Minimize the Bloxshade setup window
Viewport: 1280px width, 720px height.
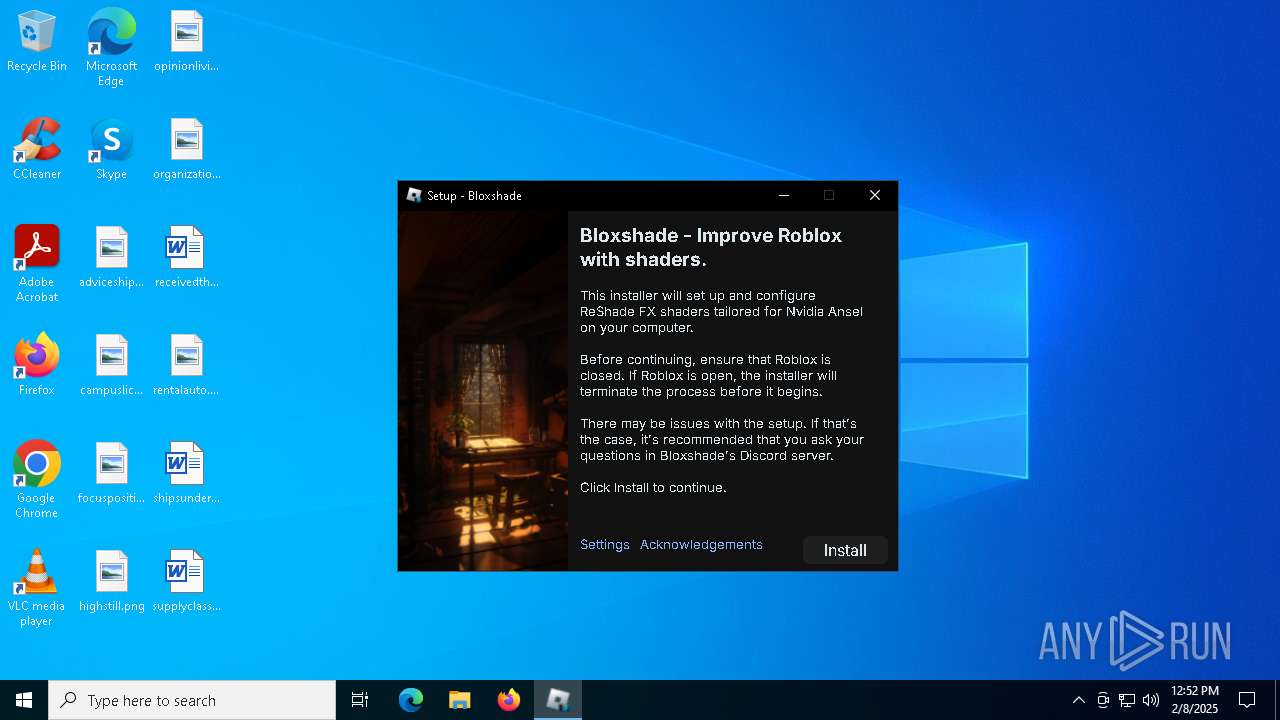coord(784,195)
